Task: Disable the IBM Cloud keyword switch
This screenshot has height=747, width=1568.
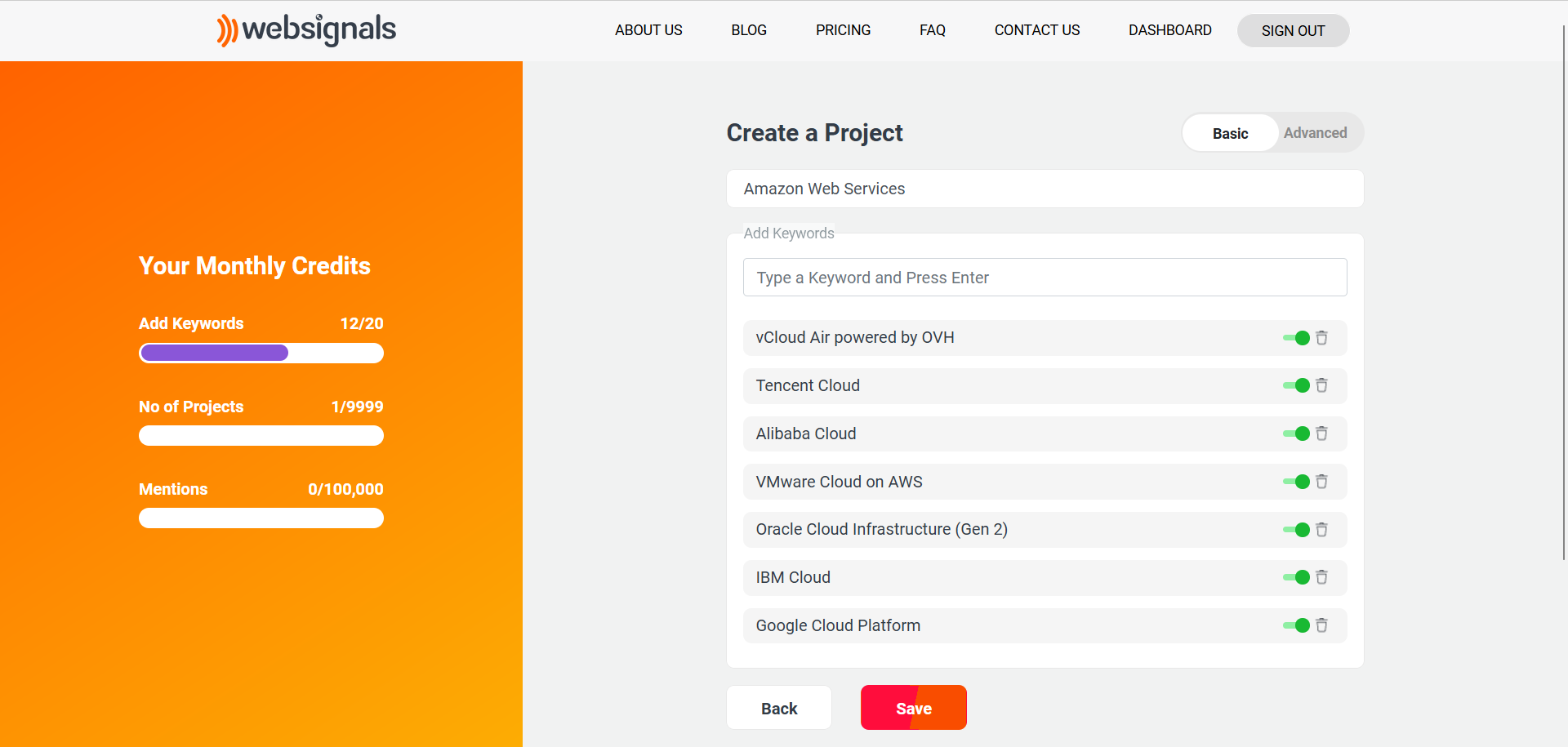Action: (1296, 577)
